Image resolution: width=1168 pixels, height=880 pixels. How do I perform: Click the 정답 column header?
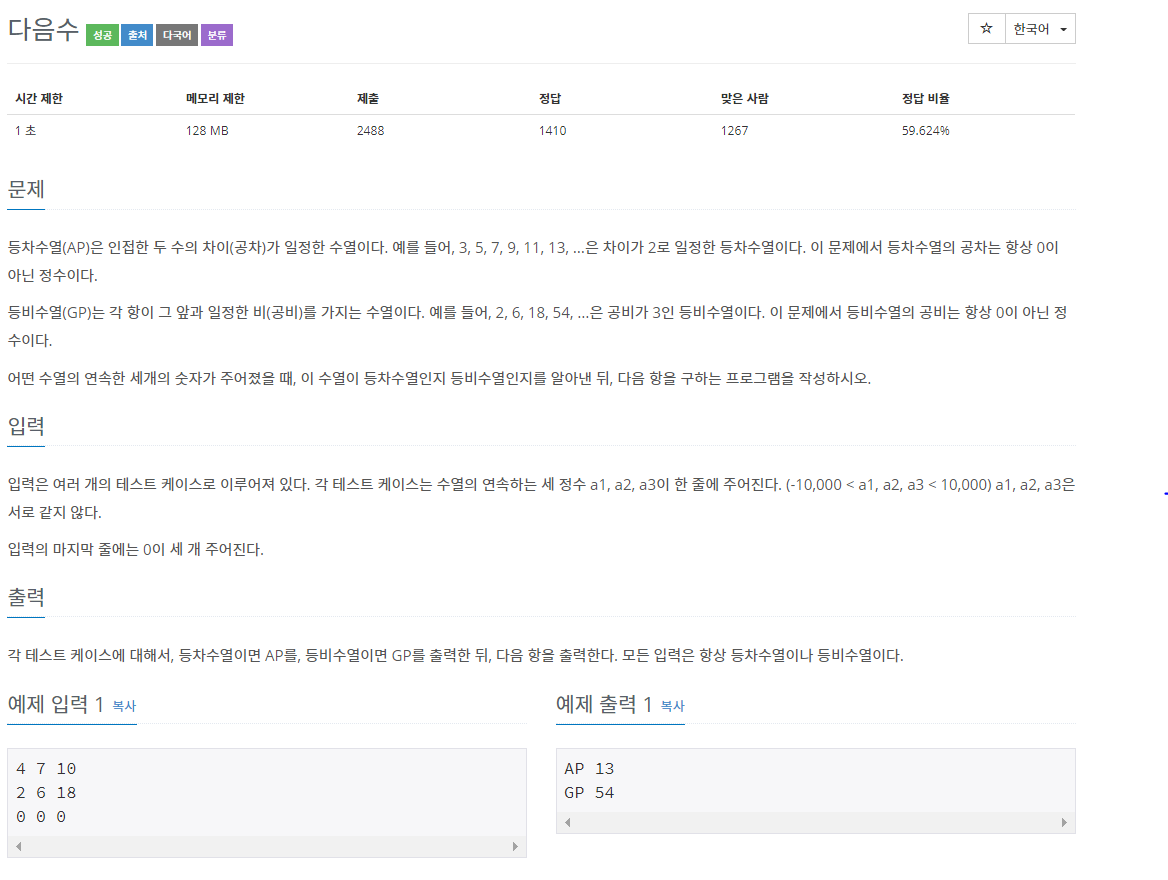tap(550, 98)
